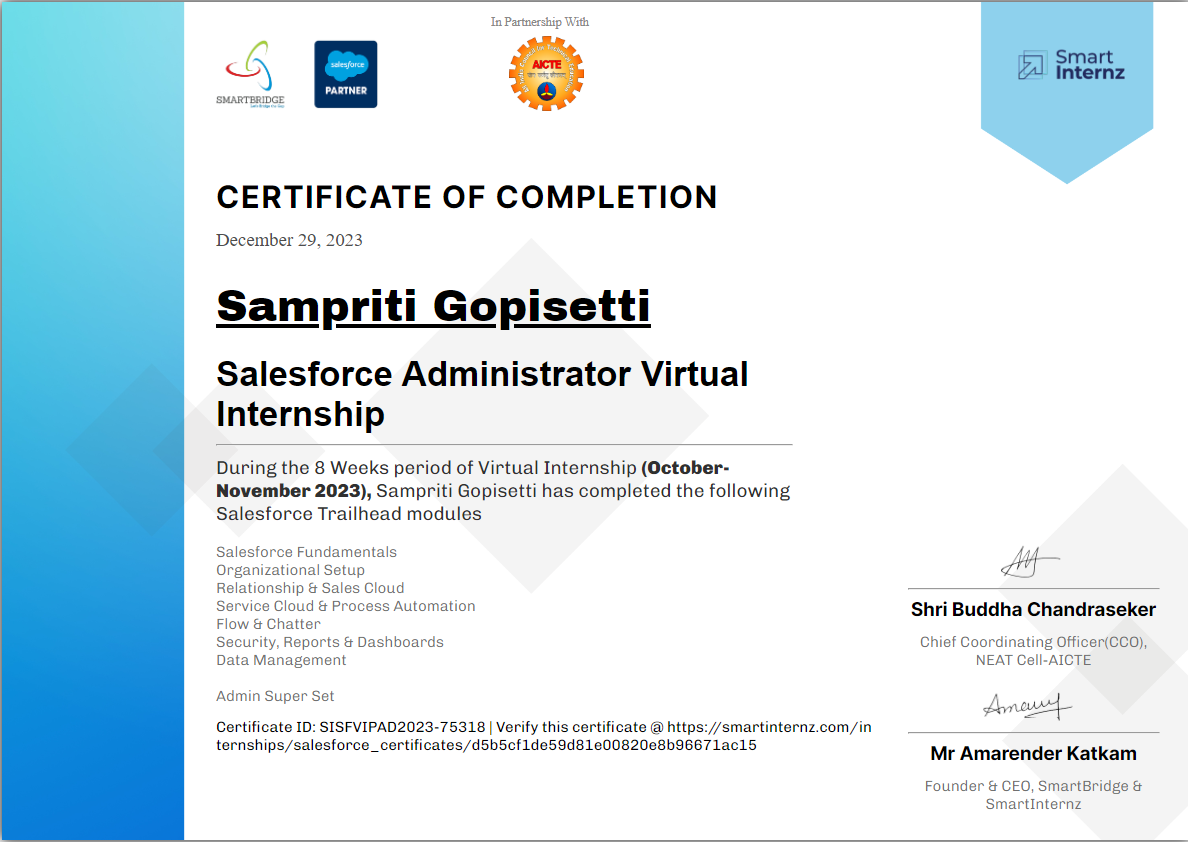1188x842 pixels.
Task: Click the date December 29, 2023
Action: tap(289, 240)
